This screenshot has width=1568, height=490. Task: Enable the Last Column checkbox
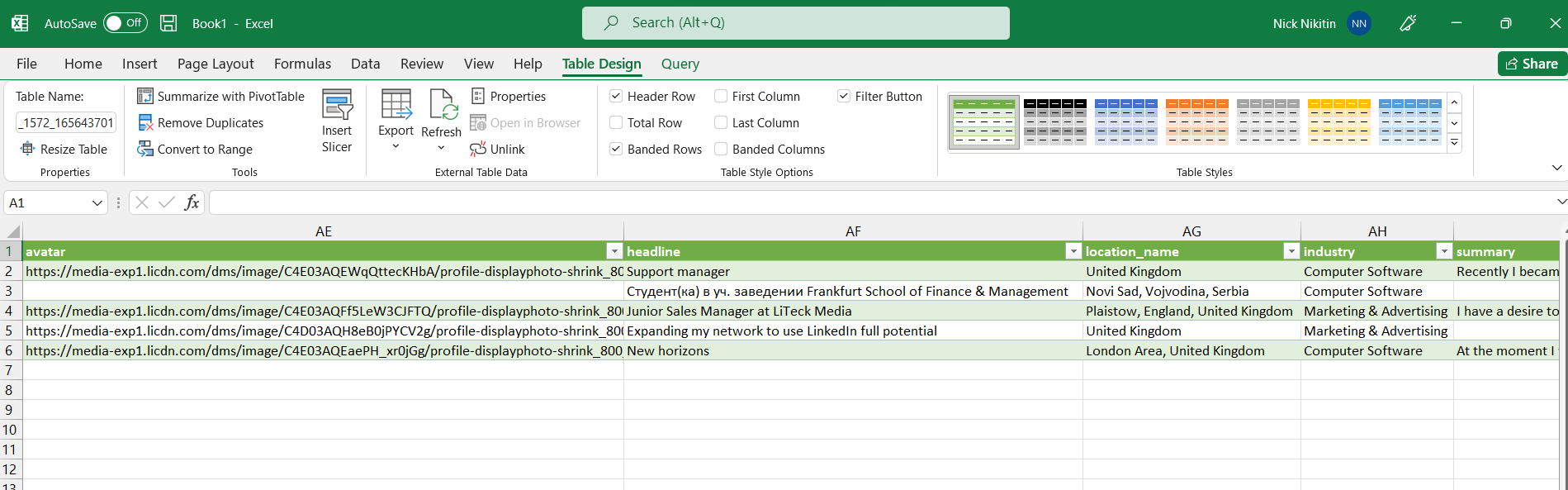point(721,123)
